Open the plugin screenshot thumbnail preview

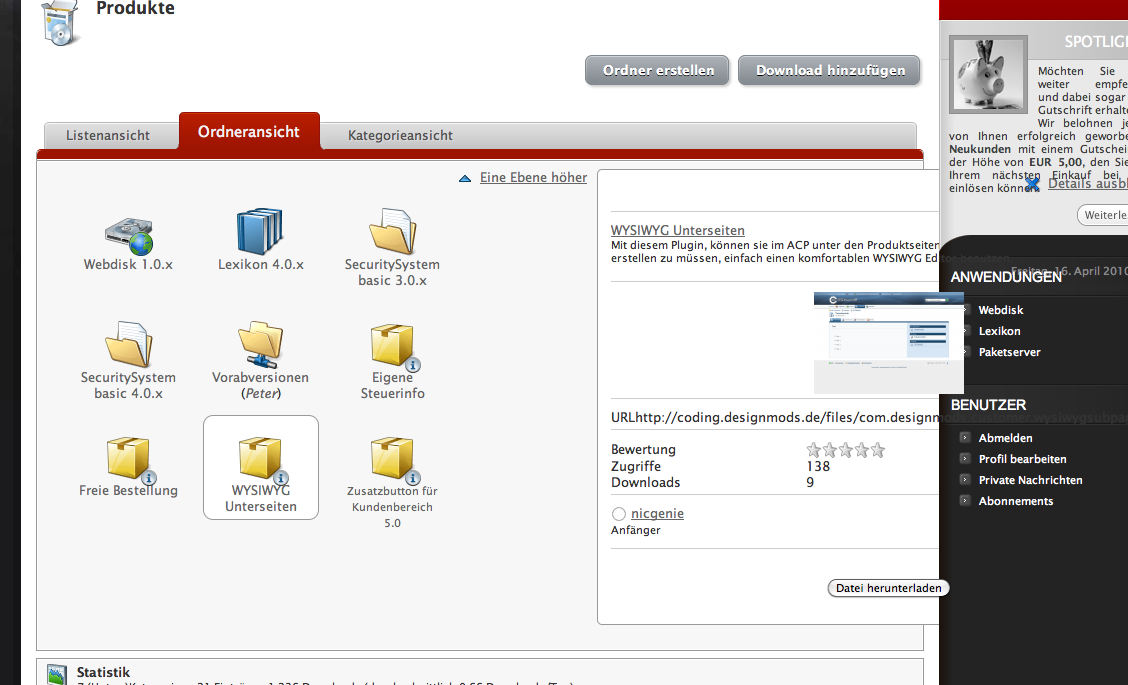888,342
